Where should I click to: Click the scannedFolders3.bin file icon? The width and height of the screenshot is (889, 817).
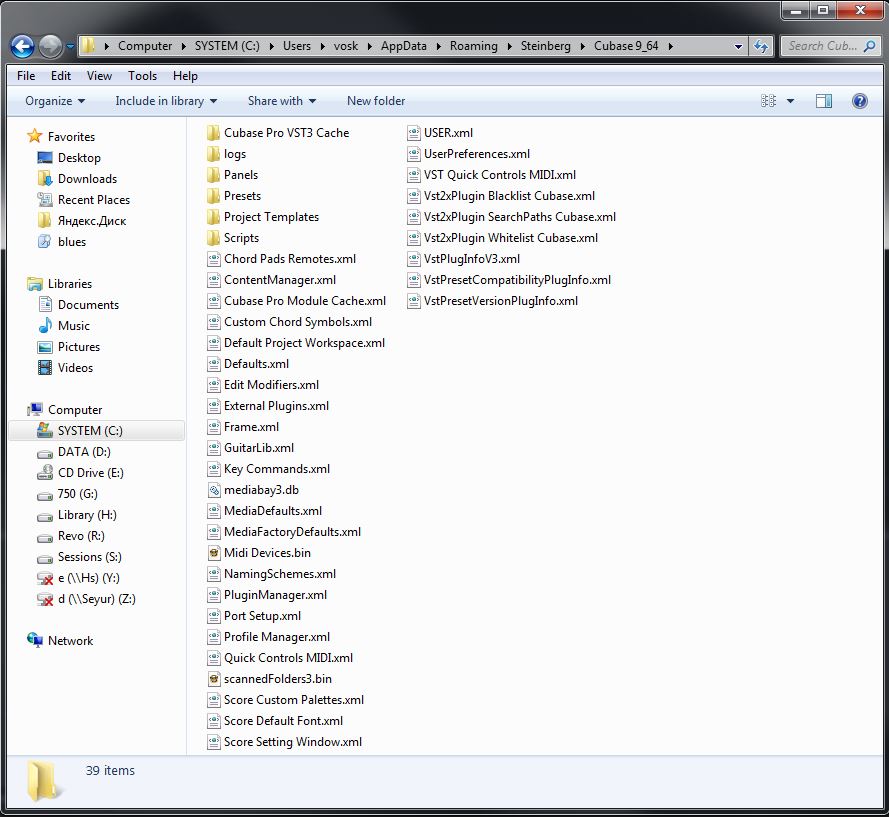pos(214,679)
